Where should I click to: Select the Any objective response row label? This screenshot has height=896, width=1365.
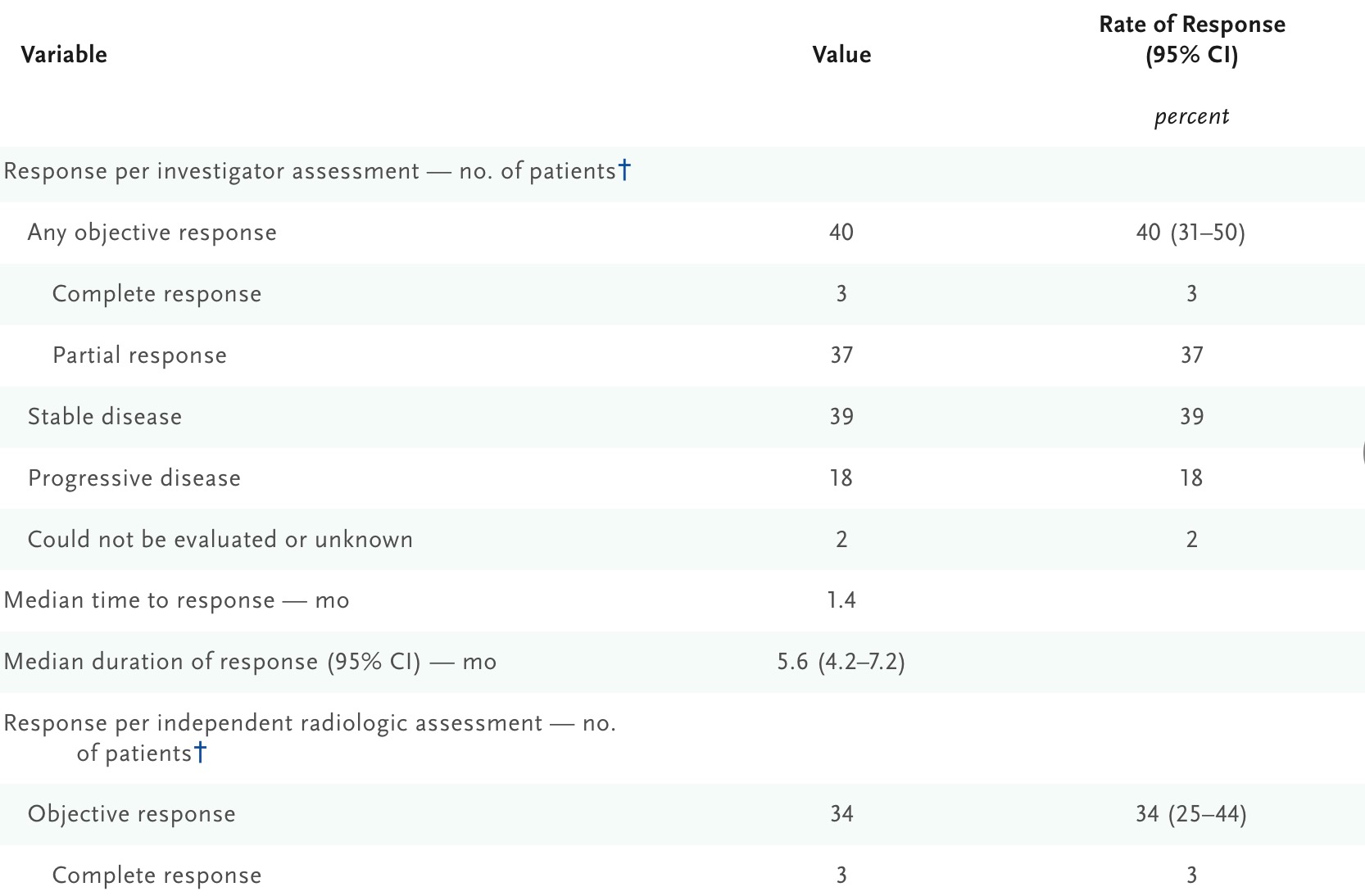point(152,233)
